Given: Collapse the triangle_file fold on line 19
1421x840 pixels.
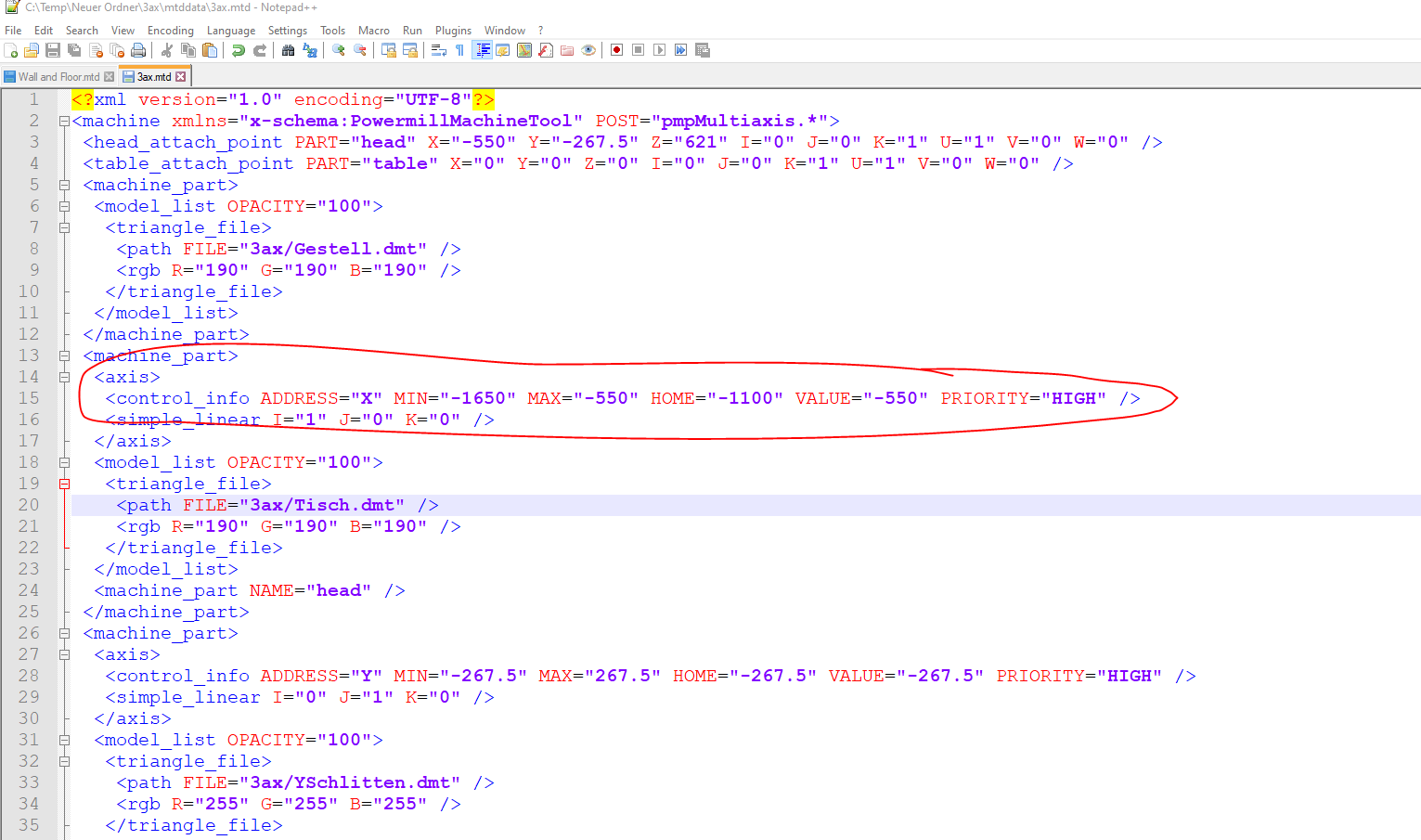Looking at the screenshot, I should pyautogui.click(x=64, y=484).
